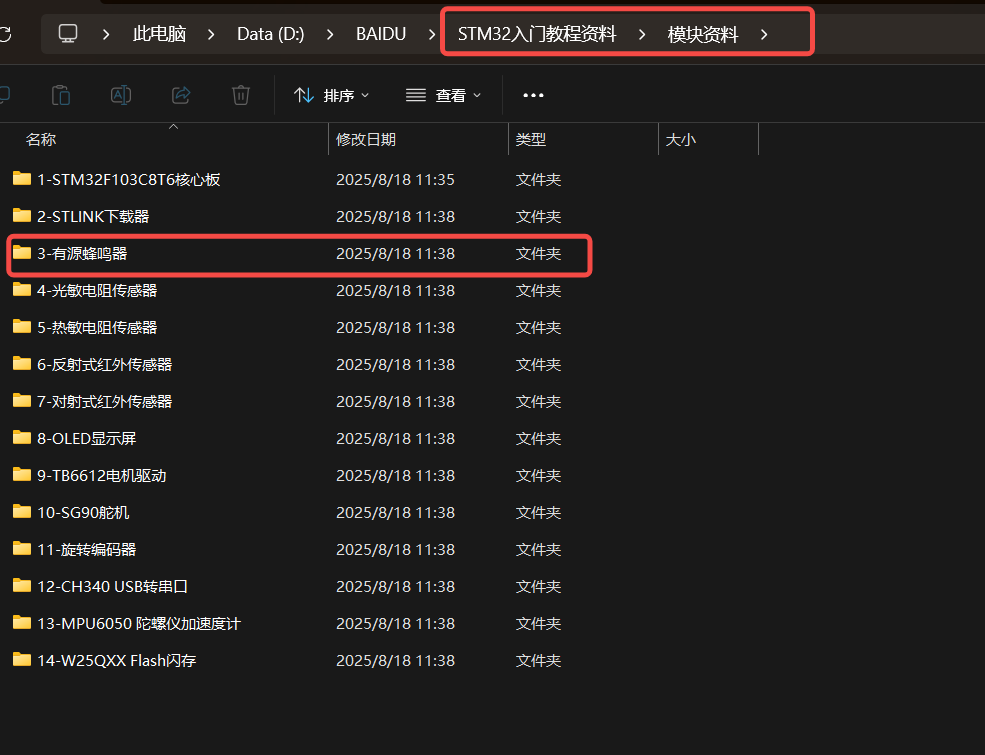Select the name 6-反射式红外传感器
This screenshot has width=985, height=755.
tap(104, 365)
